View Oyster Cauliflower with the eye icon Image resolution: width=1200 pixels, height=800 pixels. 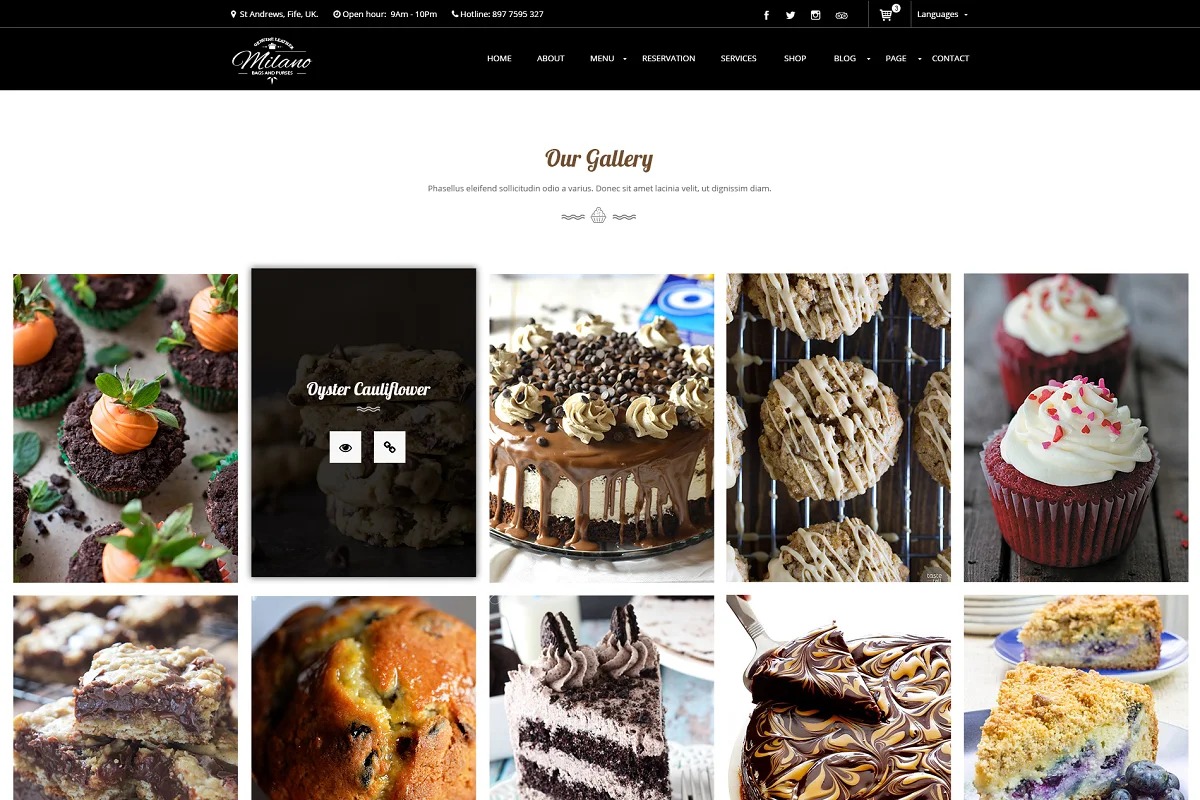(346, 447)
